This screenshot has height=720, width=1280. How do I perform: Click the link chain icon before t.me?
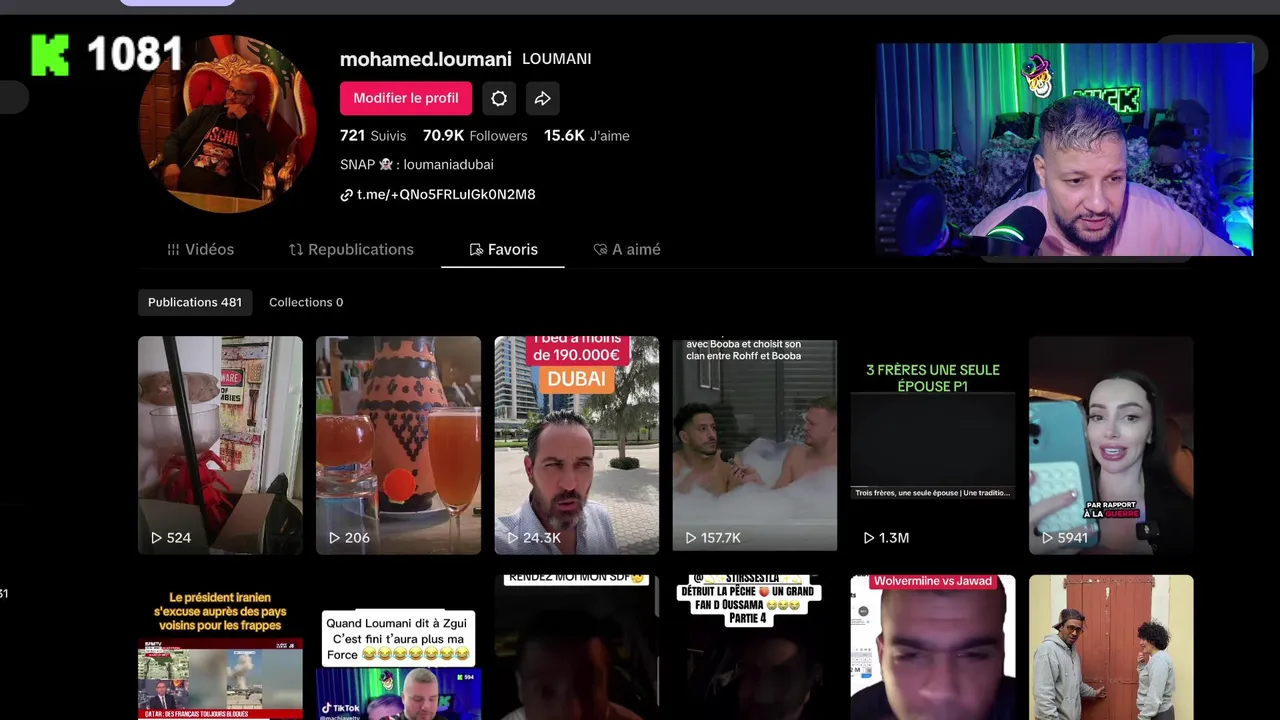click(347, 195)
